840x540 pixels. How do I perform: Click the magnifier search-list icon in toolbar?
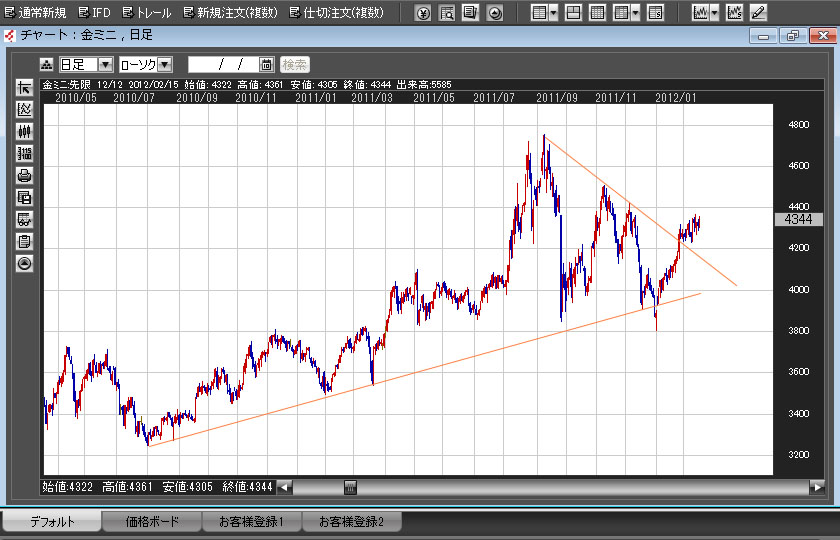(447, 13)
